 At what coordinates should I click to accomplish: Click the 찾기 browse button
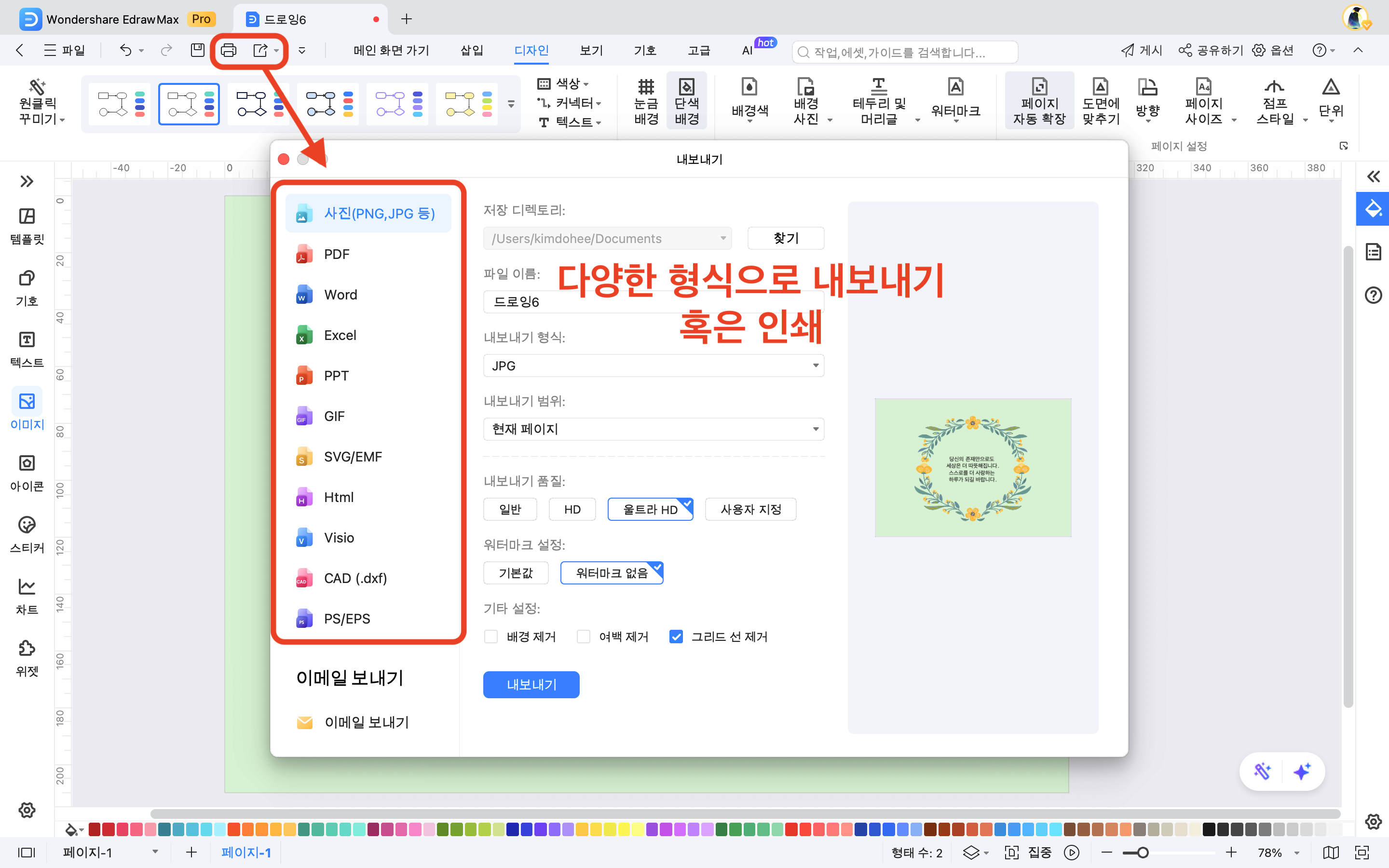[x=785, y=238]
